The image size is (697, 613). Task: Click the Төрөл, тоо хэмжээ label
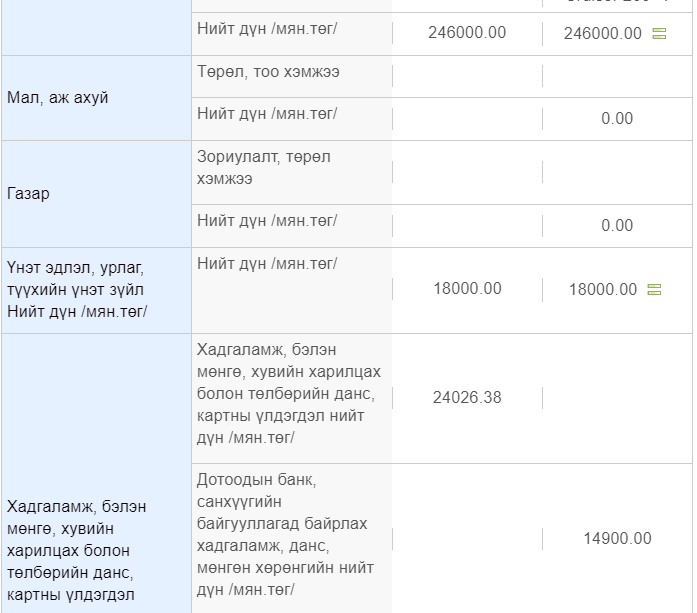(x=268, y=72)
